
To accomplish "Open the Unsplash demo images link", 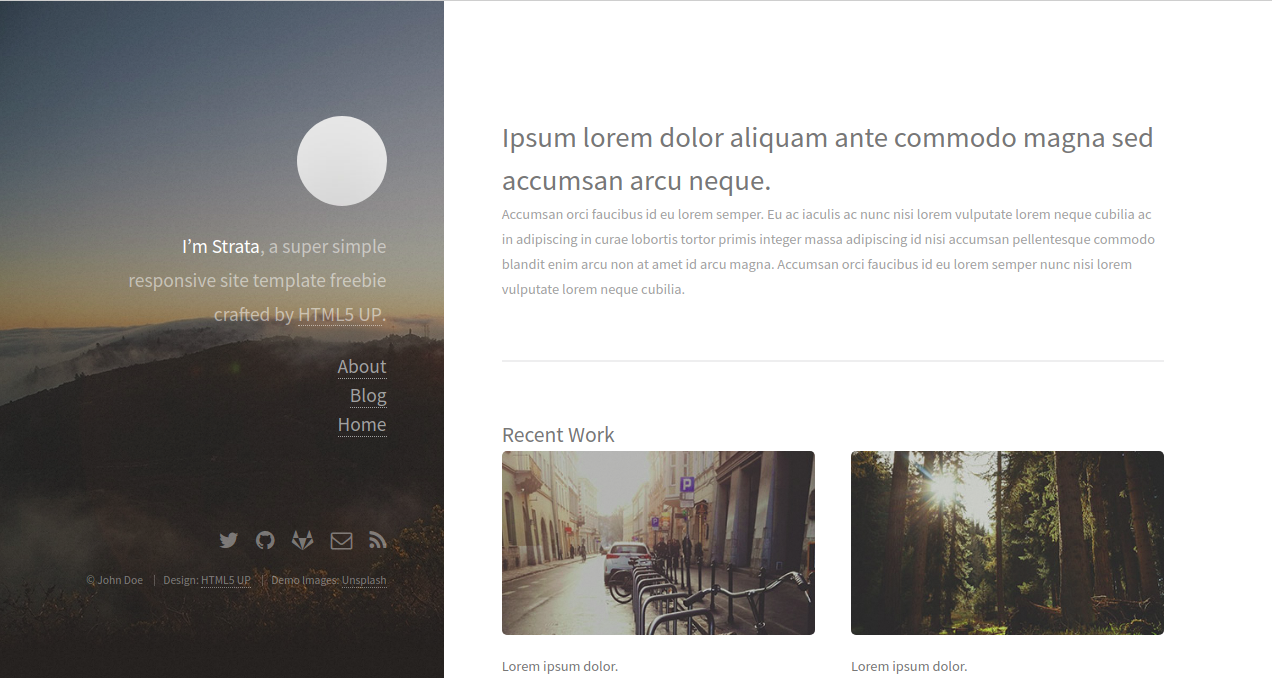I will 364,580.
